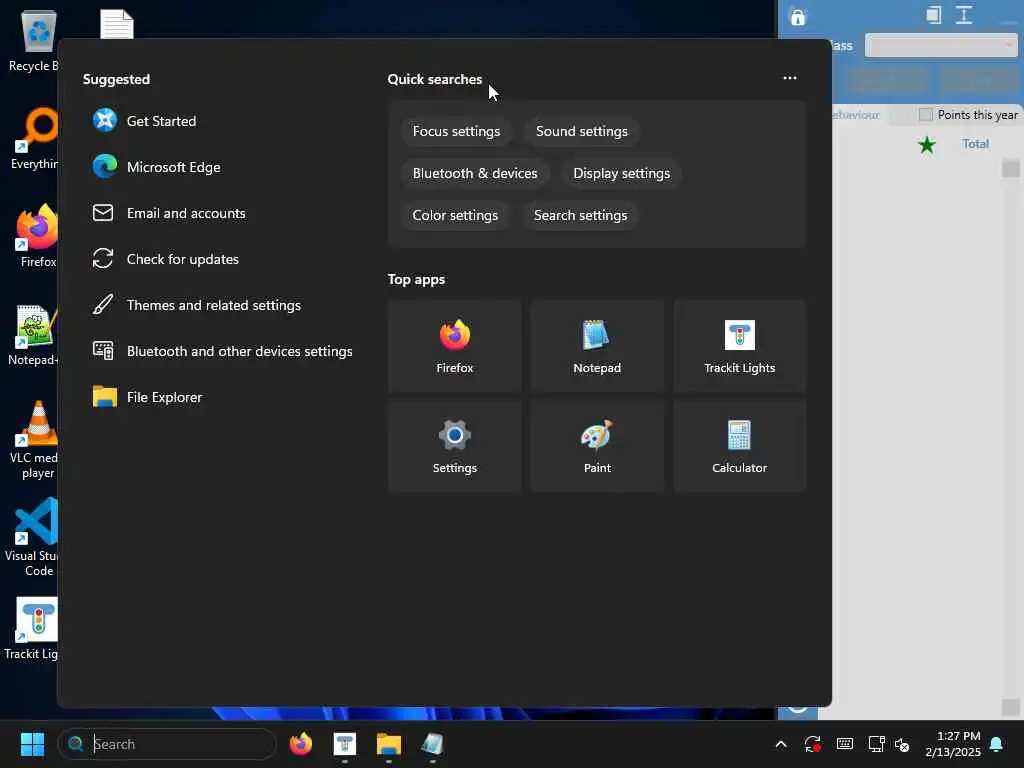Click the Sound settings quick search
1024x768 pixels.
click(582, 131)
